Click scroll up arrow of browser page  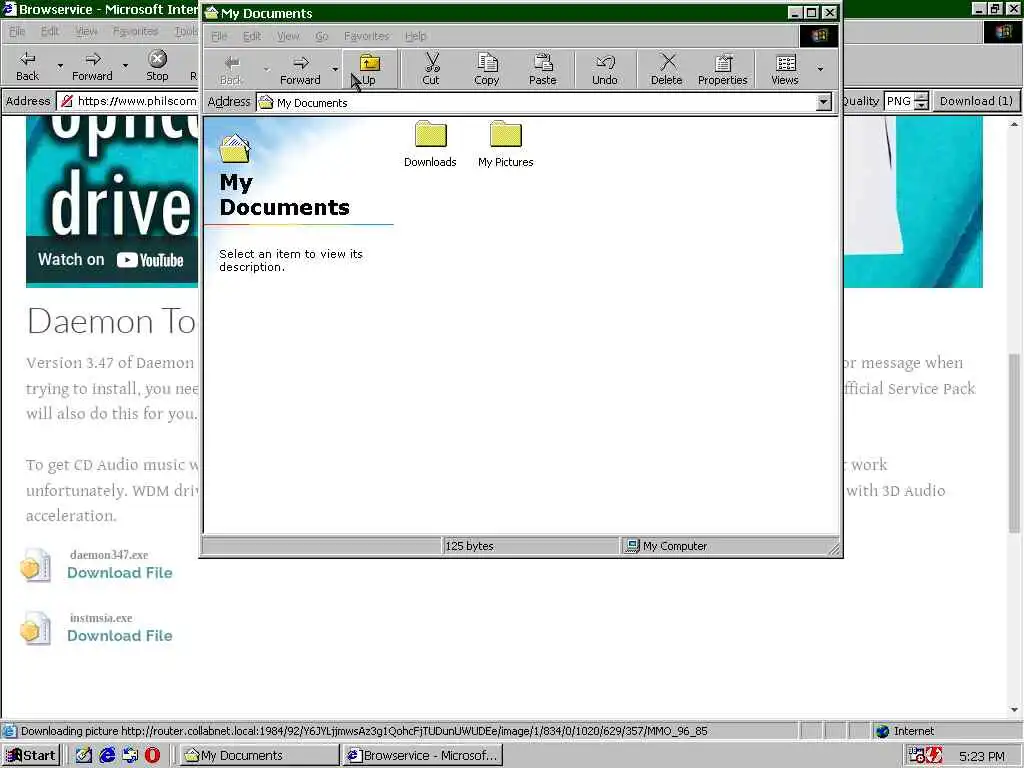coord(1014,123)
